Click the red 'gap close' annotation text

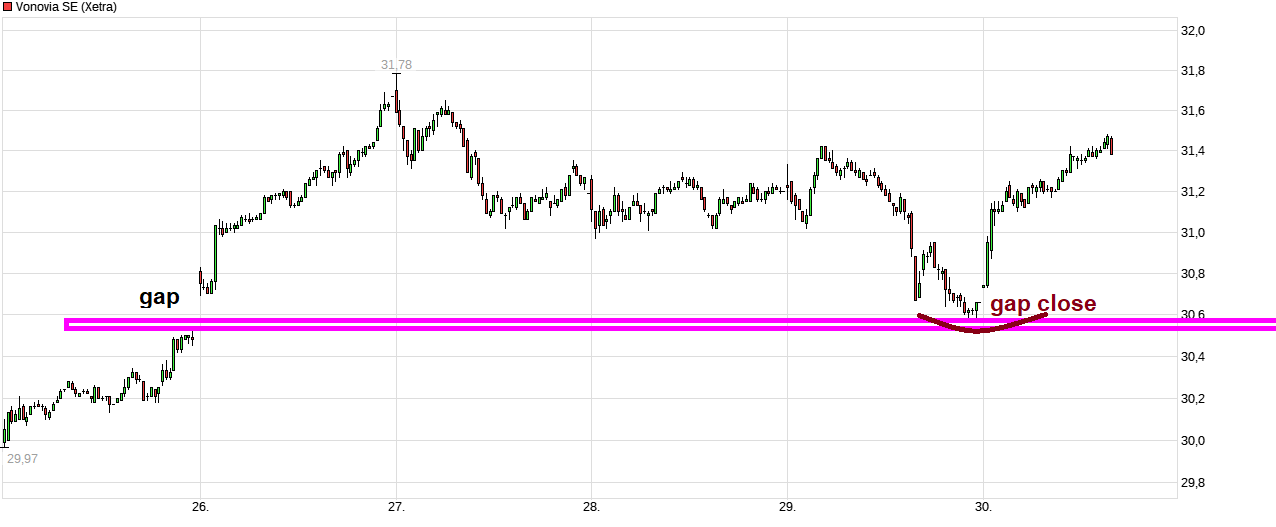[x=1043, y=303]
